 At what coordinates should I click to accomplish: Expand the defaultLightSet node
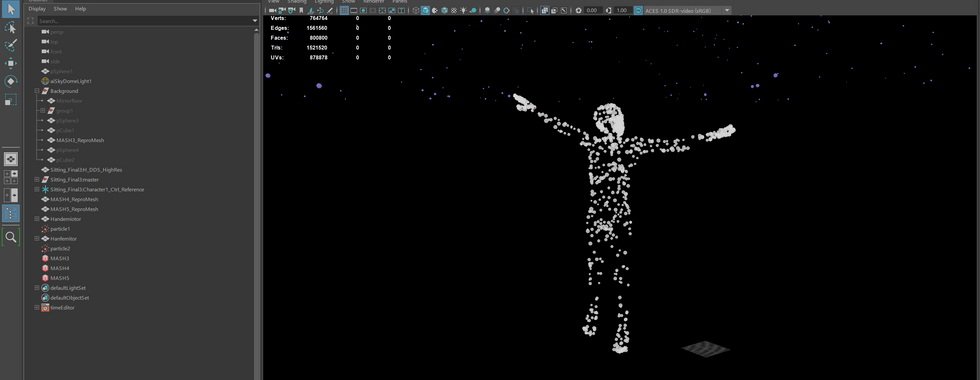pyautogui.click(x=37, y=288)
